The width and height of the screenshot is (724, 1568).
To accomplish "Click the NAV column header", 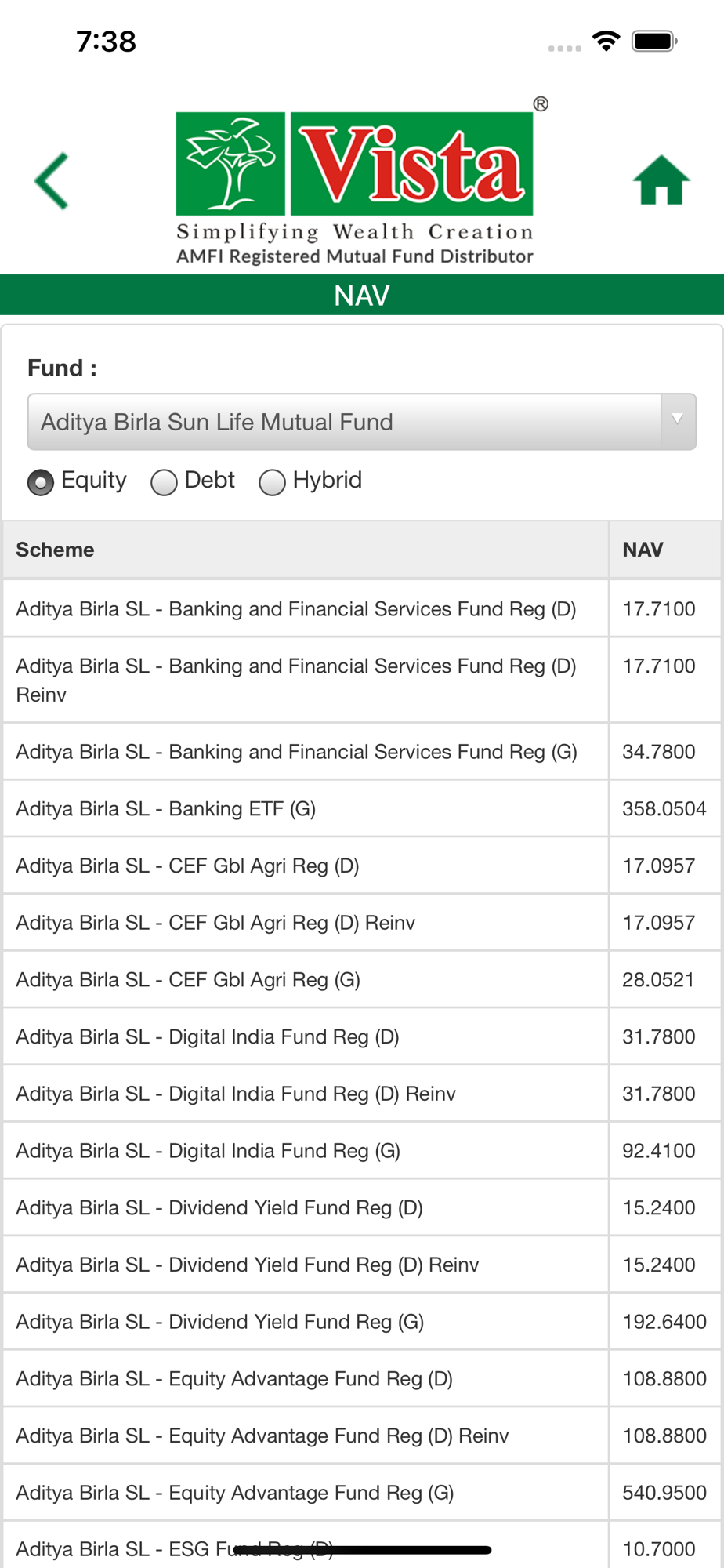I will (643, 550).
